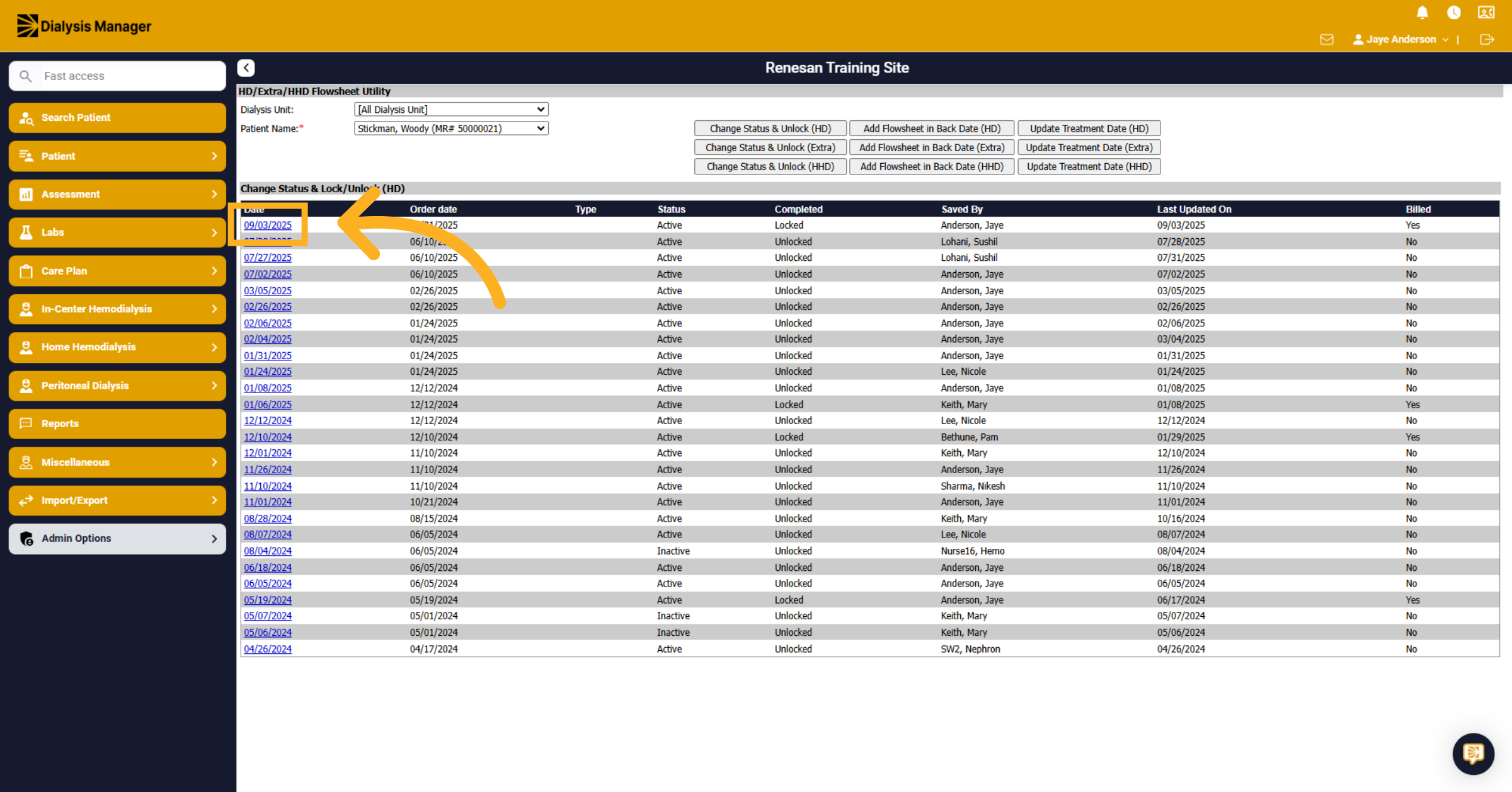Collapse sidebar with back arrow icon
This screenshot has height=792, width=1512.
point(246,67)
